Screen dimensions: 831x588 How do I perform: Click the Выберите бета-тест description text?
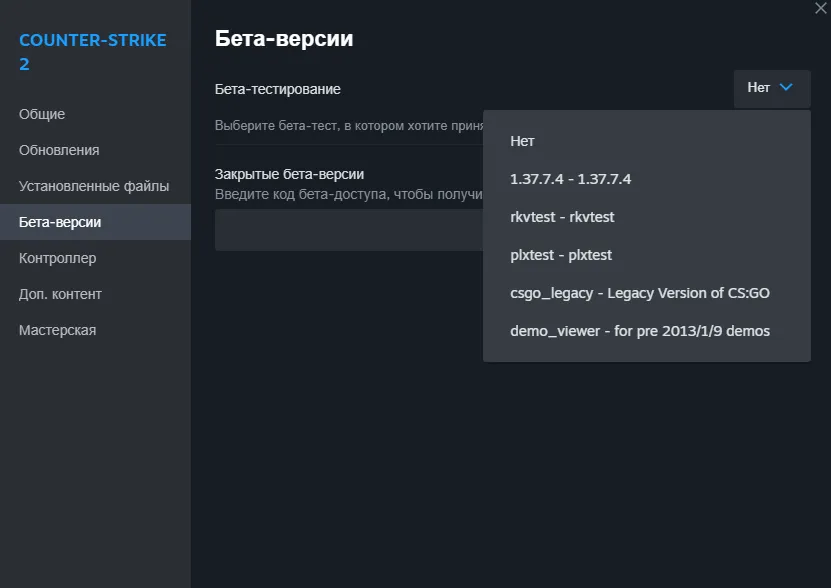point(349,126)
